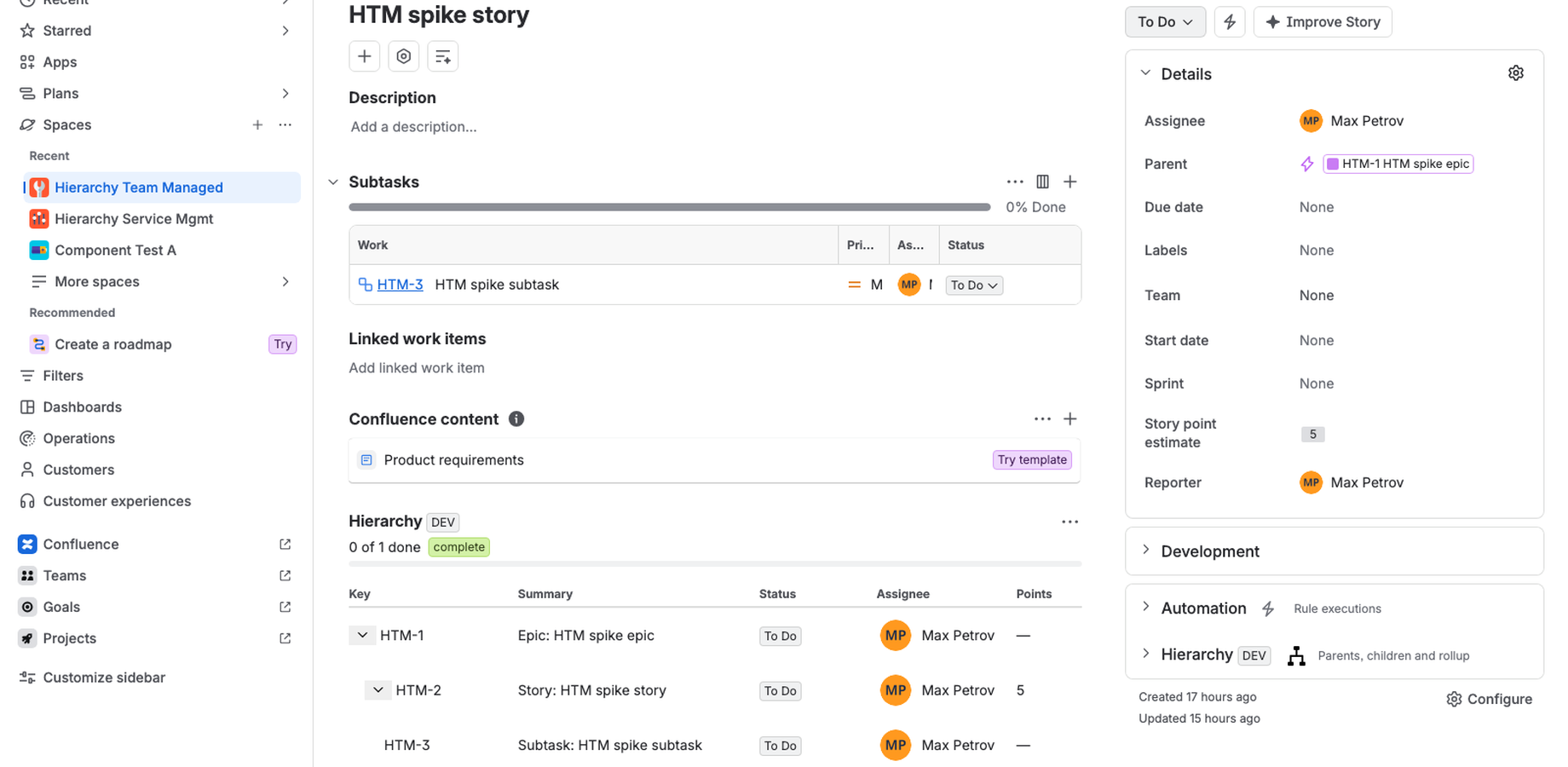Go to Filters in sidebar
Viewport: 1568px width, 767px height.
pyautogui.click(x=63, y=376)
